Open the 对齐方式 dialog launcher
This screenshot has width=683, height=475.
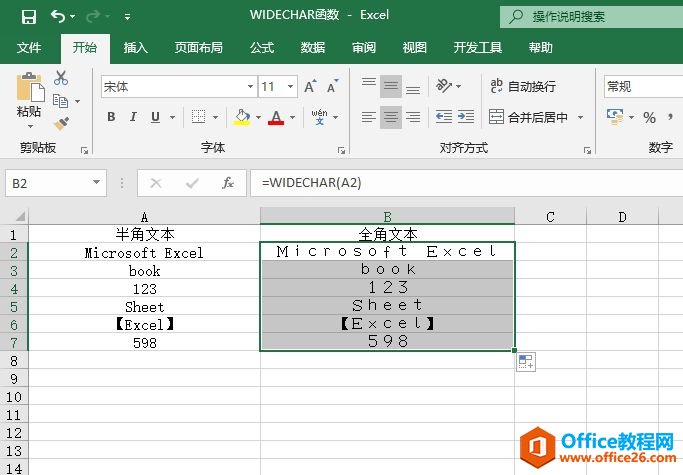coord(587,150)
